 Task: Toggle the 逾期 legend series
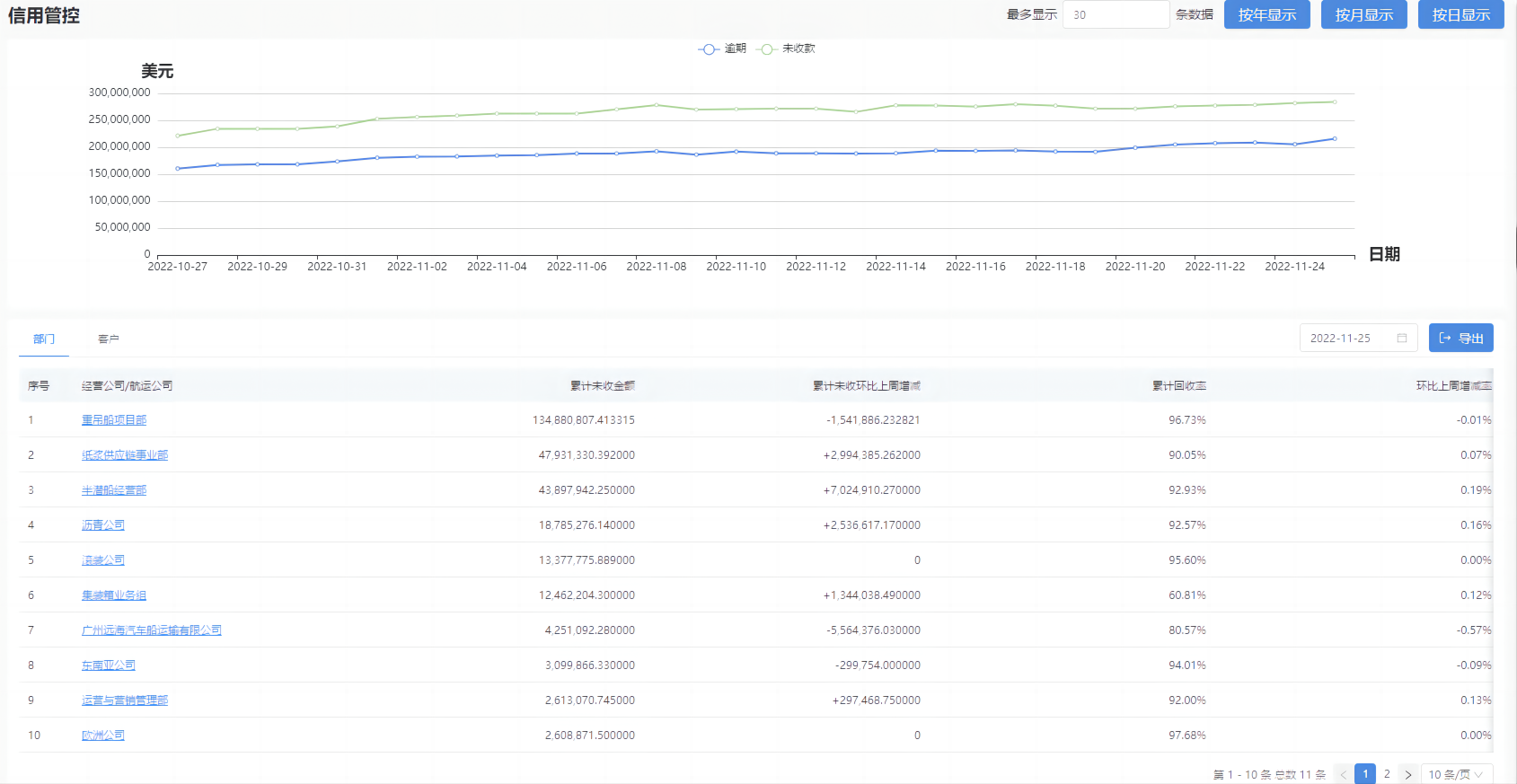(x=722, y=48)
